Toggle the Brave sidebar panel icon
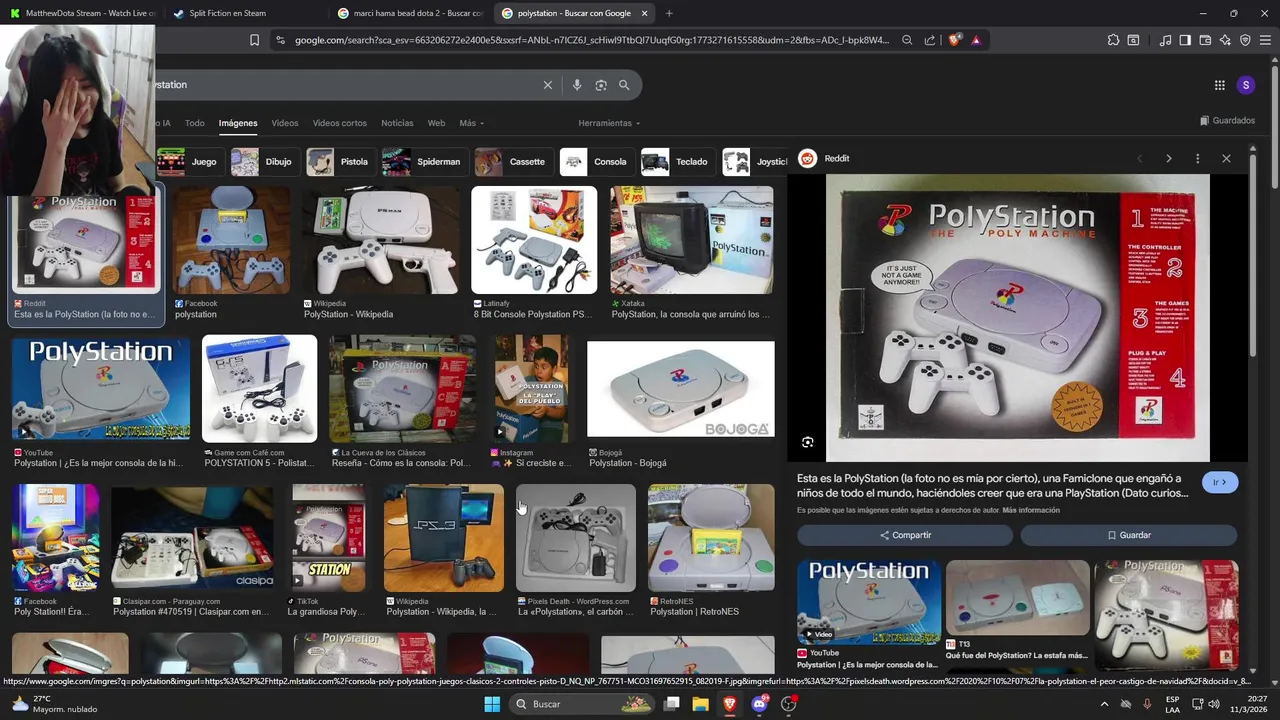Screen dimensions: 1280x720 1185,40
